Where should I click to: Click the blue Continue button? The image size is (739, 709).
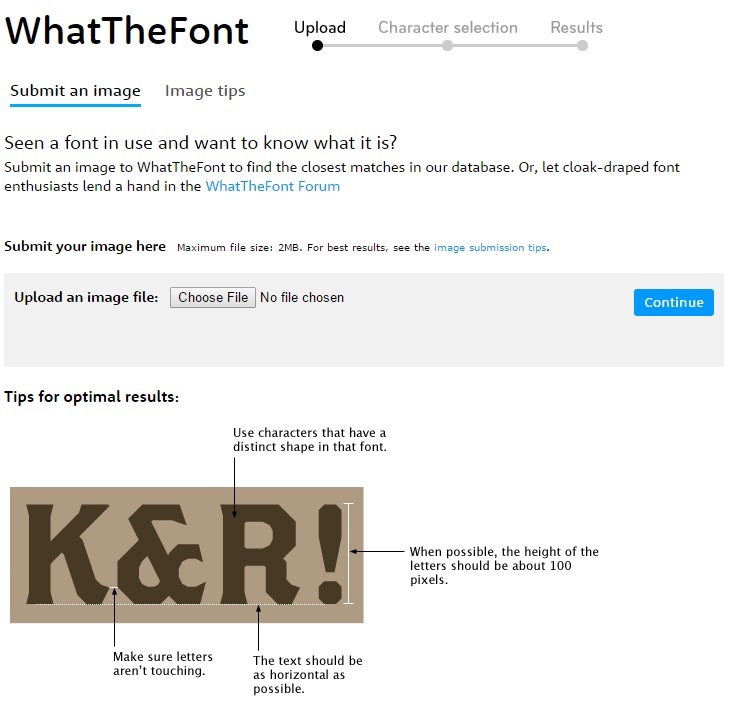673,302
